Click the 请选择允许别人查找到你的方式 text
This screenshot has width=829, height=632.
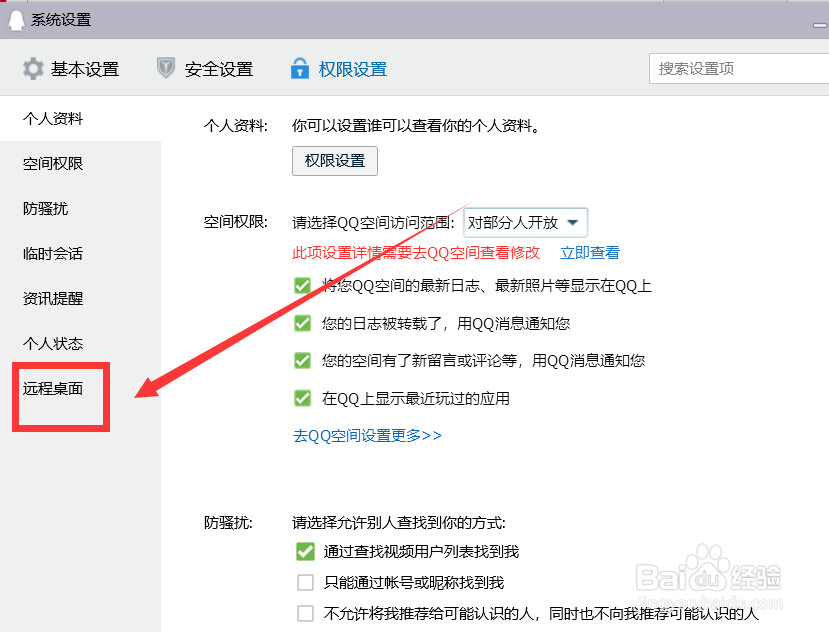tap(399, 523)
